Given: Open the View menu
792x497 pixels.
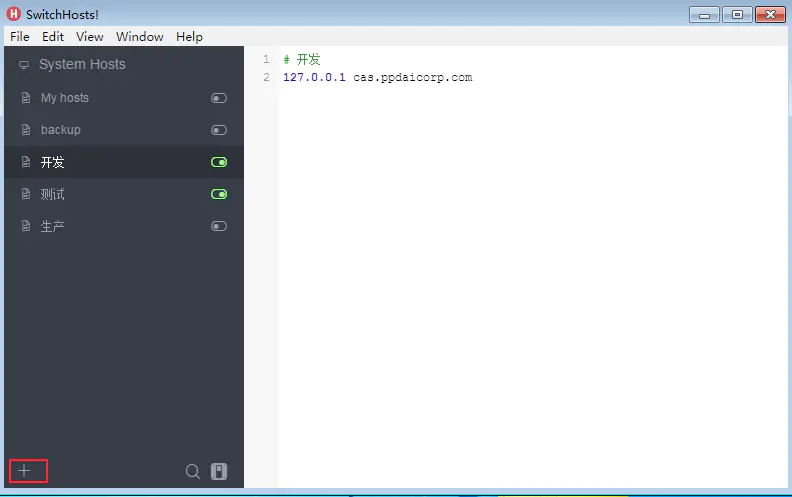Looking at the screenshot, I should pos(90,36).
